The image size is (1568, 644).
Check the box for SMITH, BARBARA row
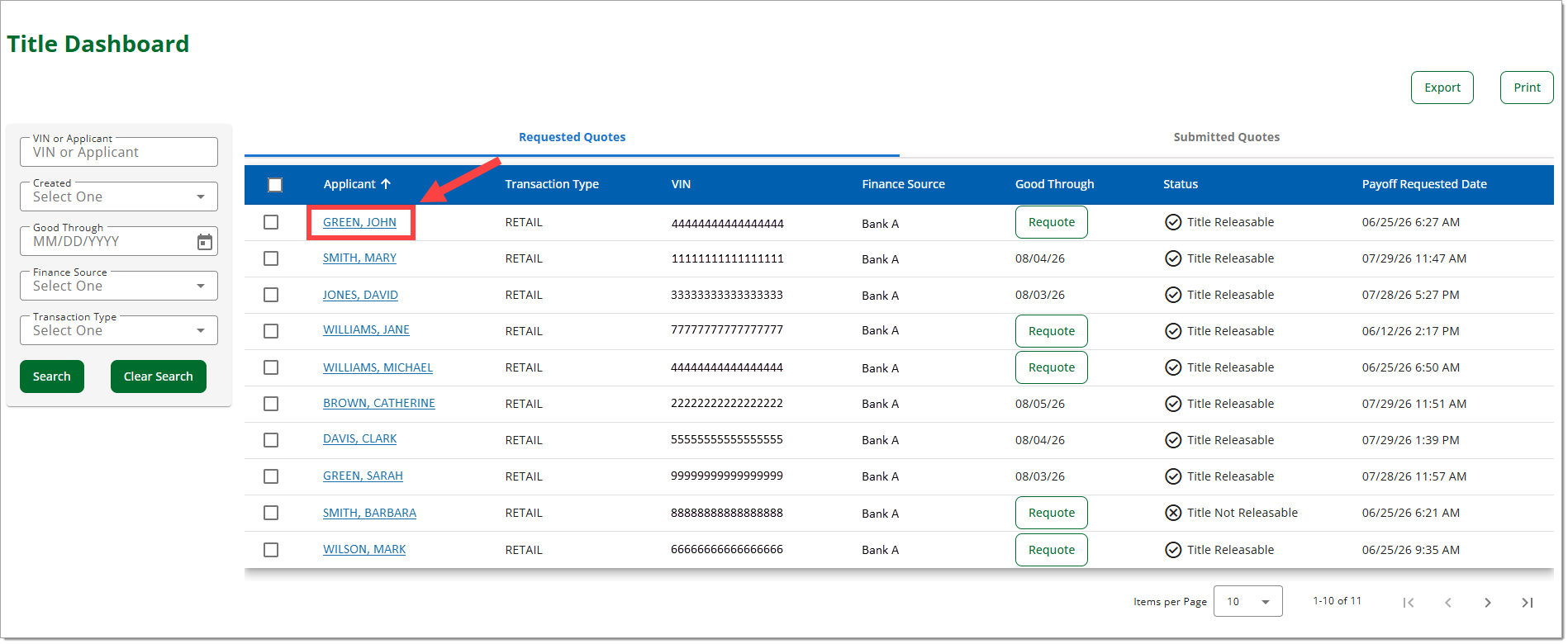(271, 513)
